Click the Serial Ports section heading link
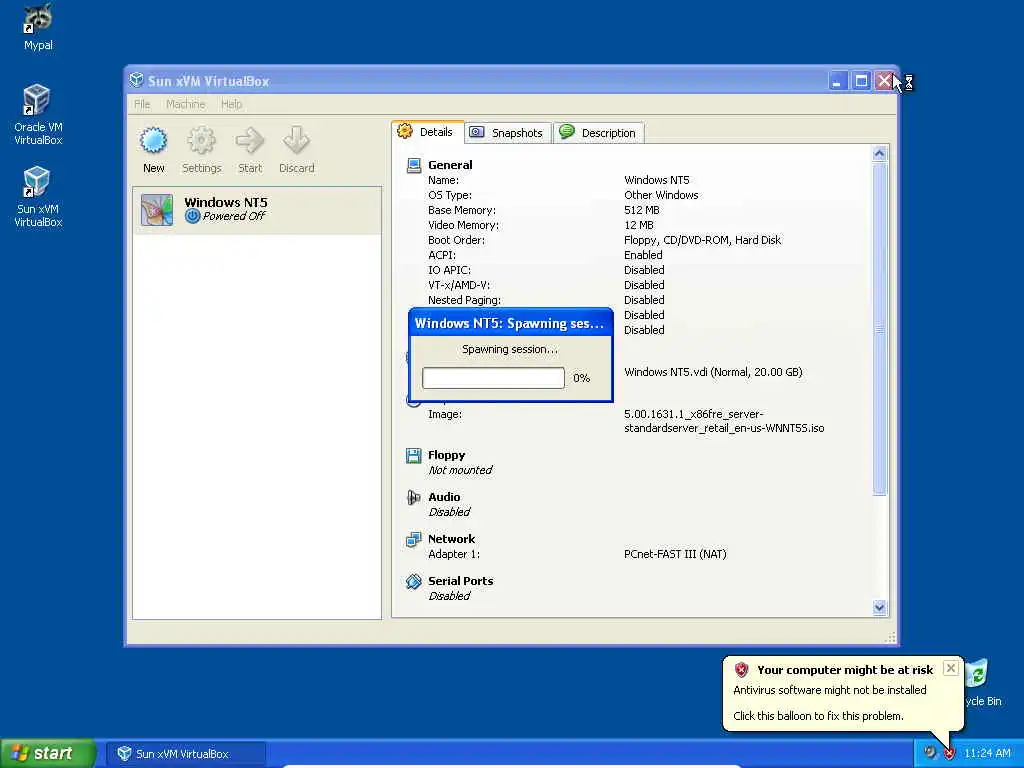 click(x=460, y=581)
